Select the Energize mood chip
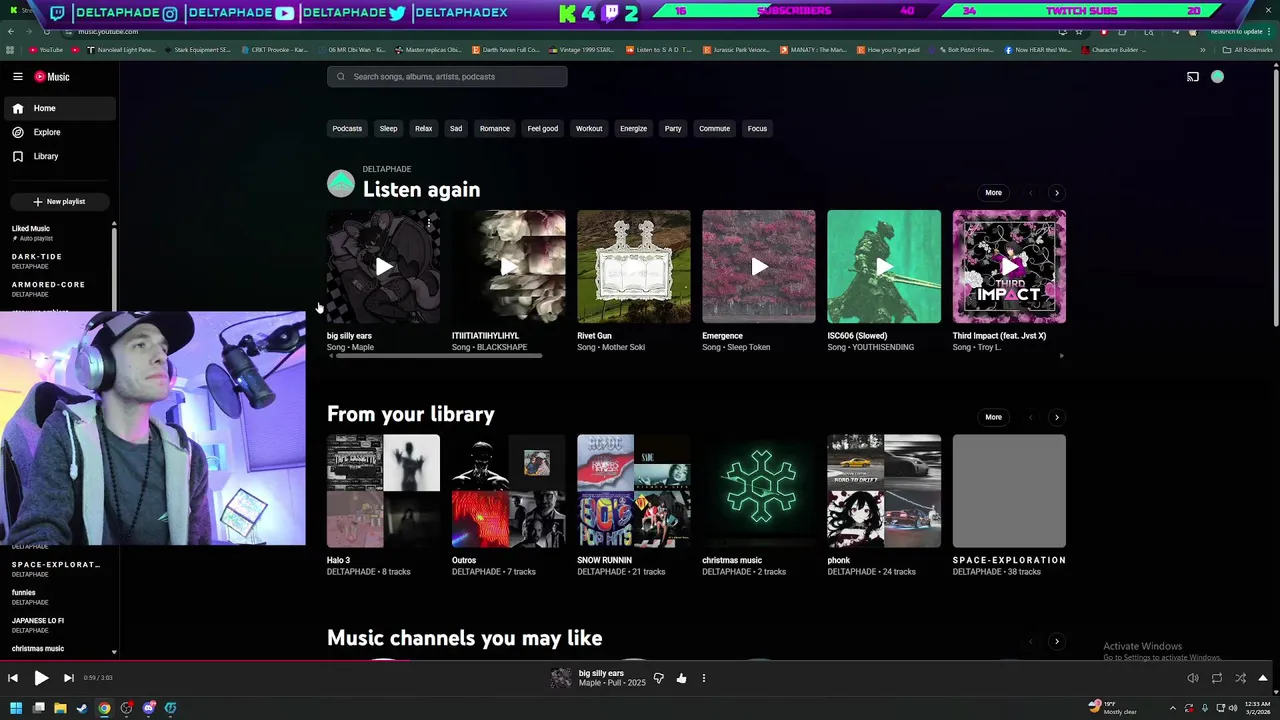Viewport: 1280px width, 720px height. [633, 128]
